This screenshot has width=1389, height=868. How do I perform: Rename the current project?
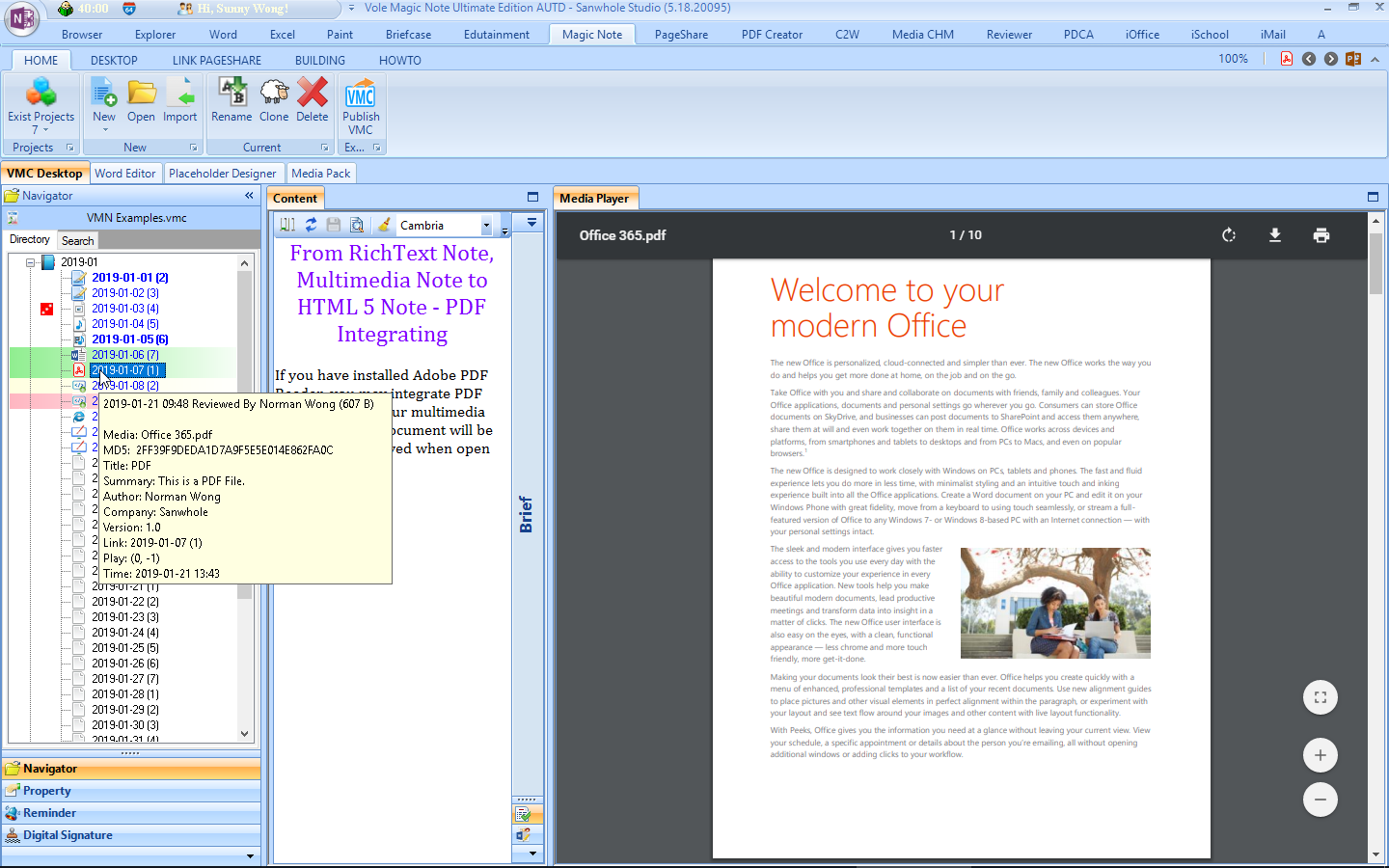pos(231,100)
